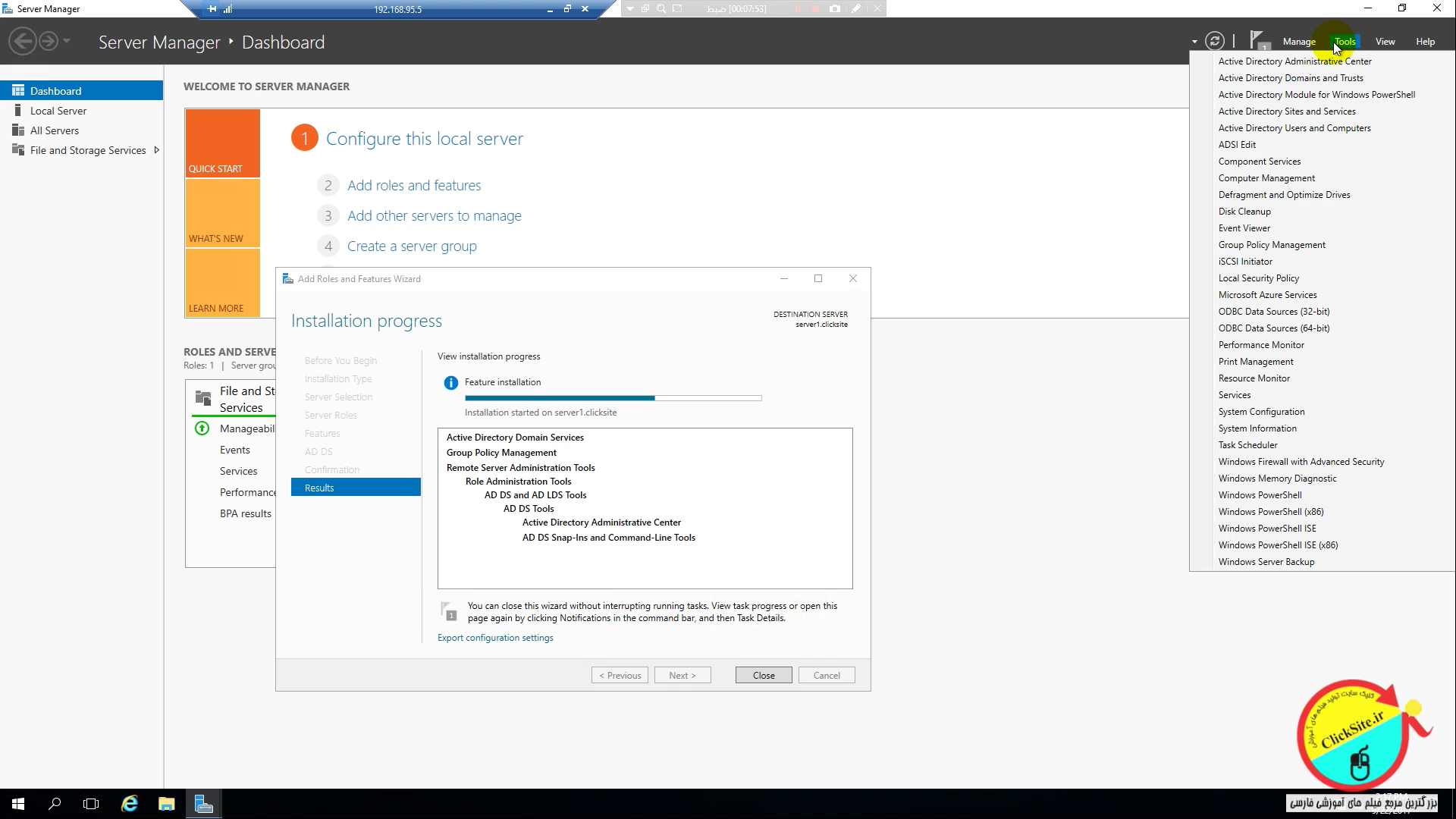1456x819 pixels.
Task: Click the Dashboard sidebar icon
Action: [x=18, y=90]
